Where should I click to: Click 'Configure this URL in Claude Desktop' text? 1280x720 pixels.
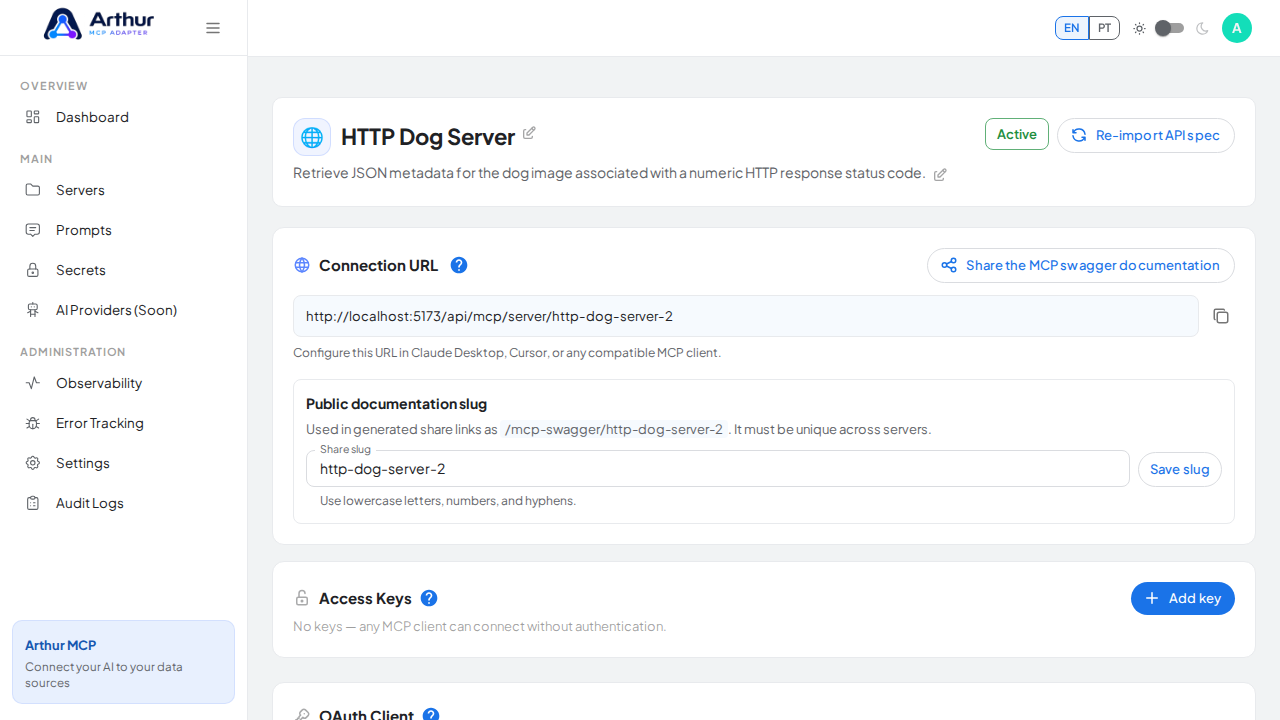click(507, 353)
